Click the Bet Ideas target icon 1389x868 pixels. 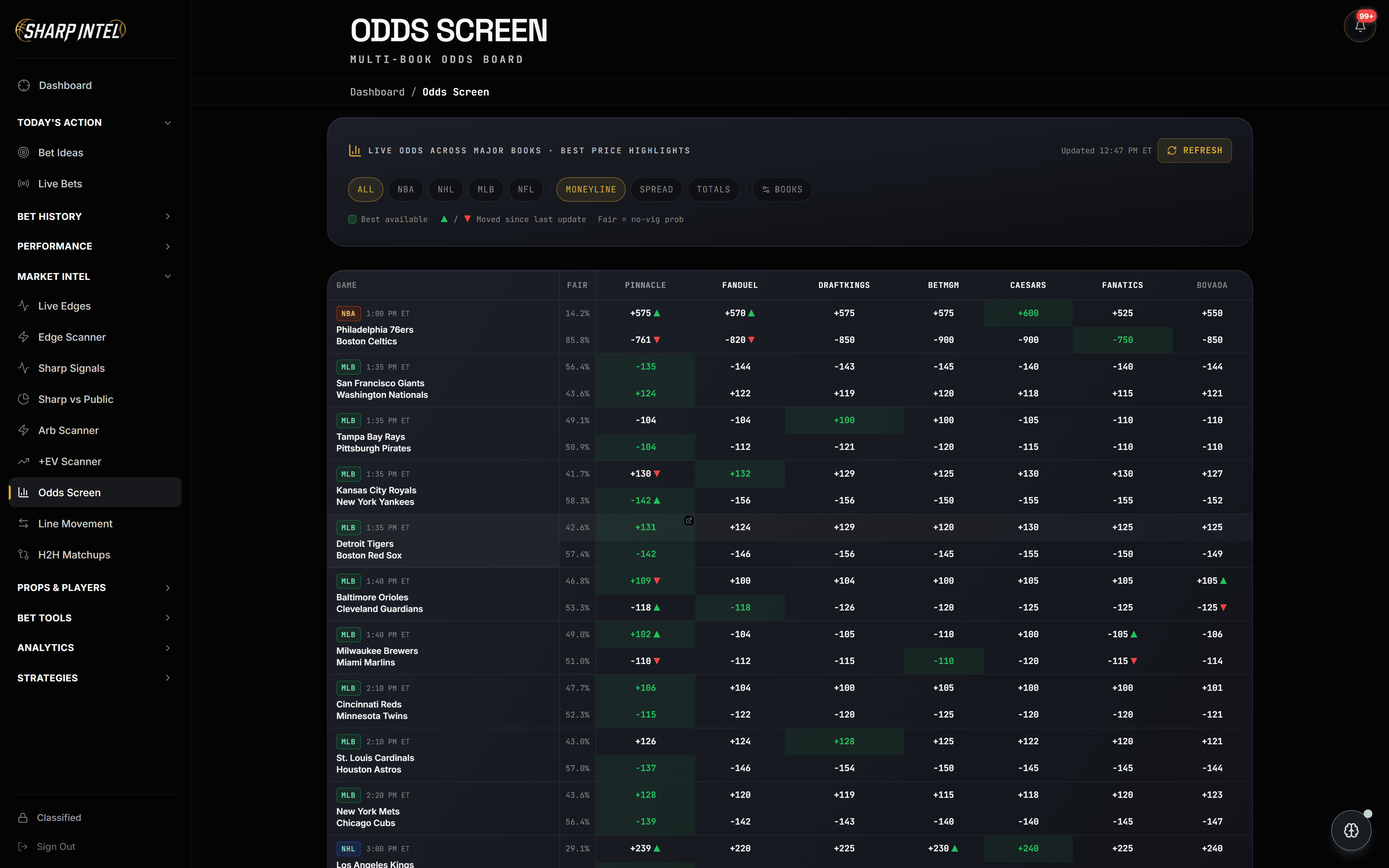click(24, 153)
